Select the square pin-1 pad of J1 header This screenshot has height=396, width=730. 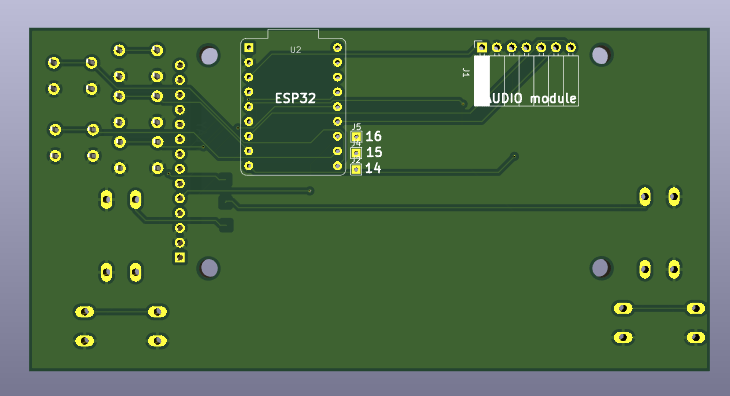coord(482,47)
